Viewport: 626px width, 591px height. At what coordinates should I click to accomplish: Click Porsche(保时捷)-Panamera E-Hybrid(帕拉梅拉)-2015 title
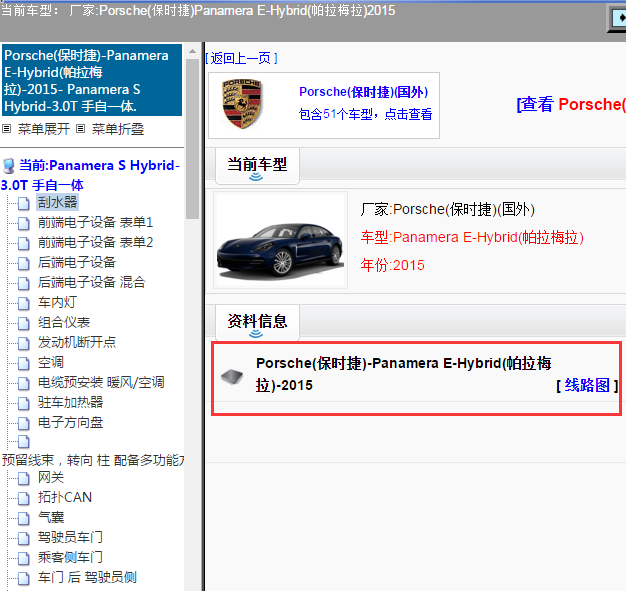coord(404,374)
